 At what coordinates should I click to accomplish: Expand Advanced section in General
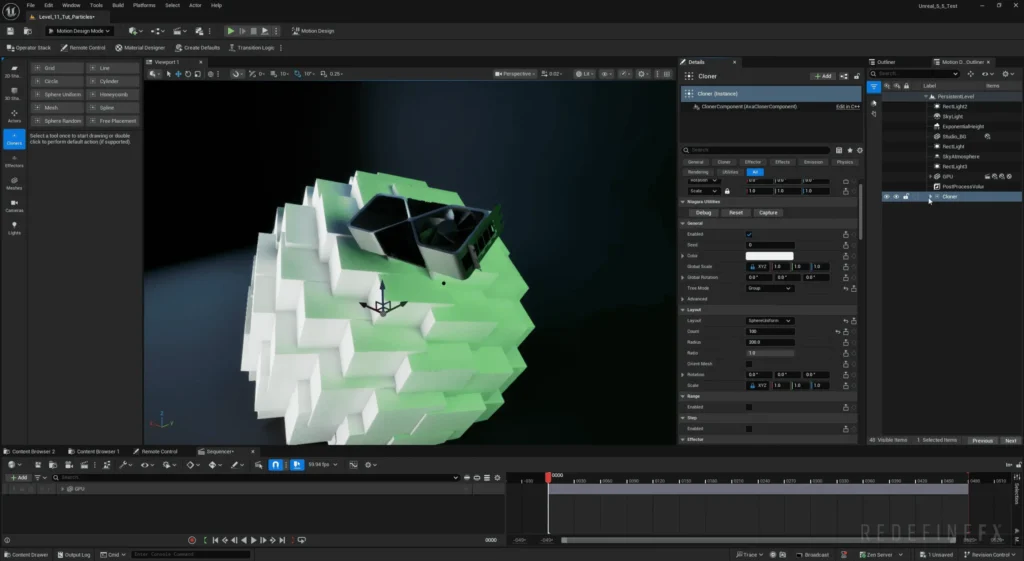pyautogui.click(x=683, y=298)
